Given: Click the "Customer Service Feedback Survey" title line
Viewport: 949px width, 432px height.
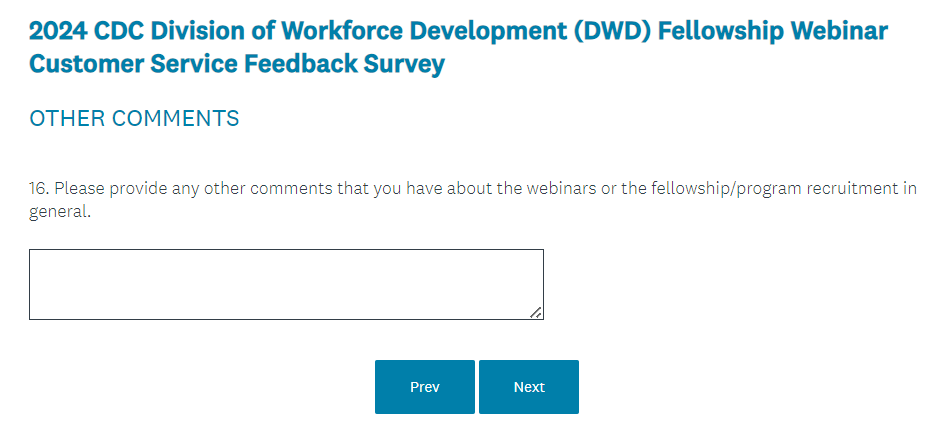Looking at the screenshot, I should [237, 65].
